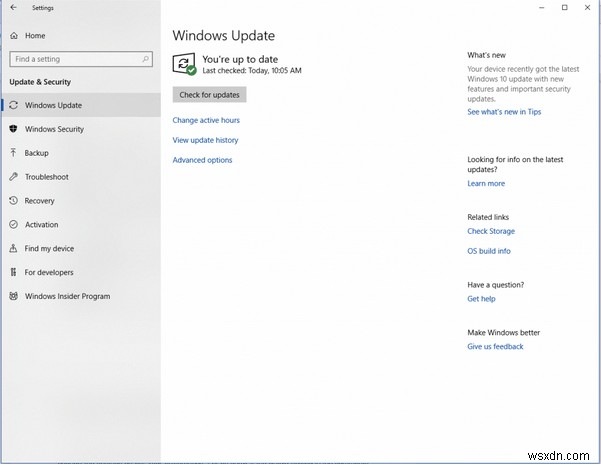Click the search magnifier icon
The image size is (601, 466).
[x=146, y=59]
